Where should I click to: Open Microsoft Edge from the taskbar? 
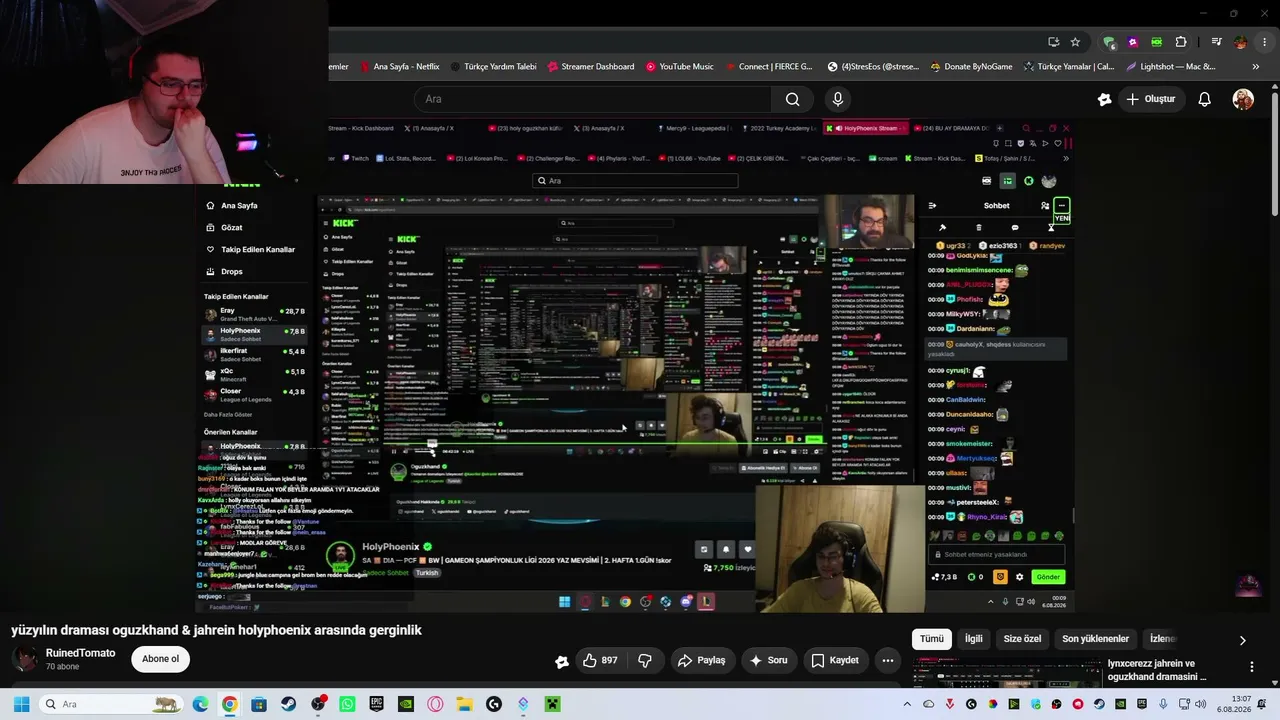tap(200, 704)
